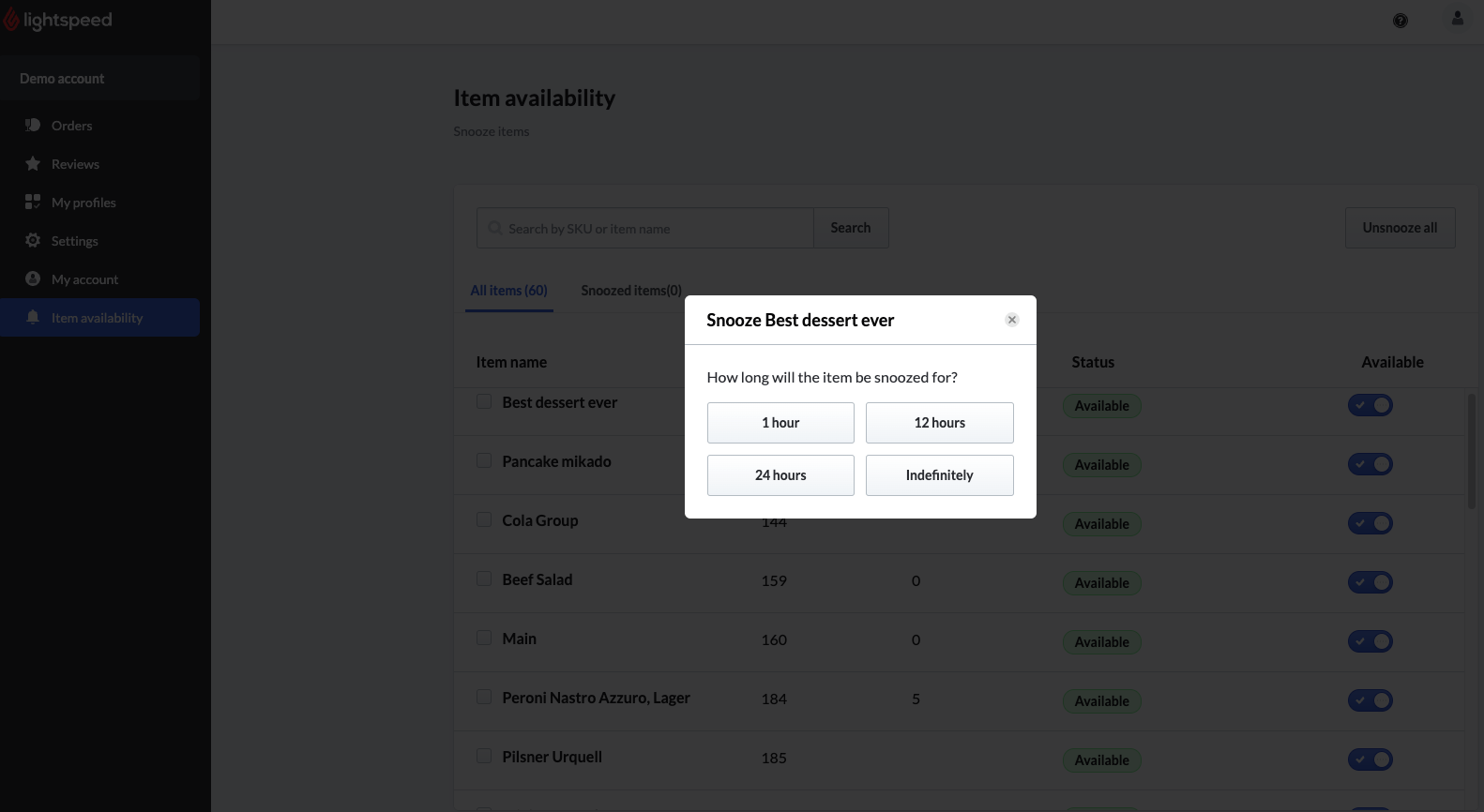
Task: Click the Reviews star icon
Action: pos(33,164)
